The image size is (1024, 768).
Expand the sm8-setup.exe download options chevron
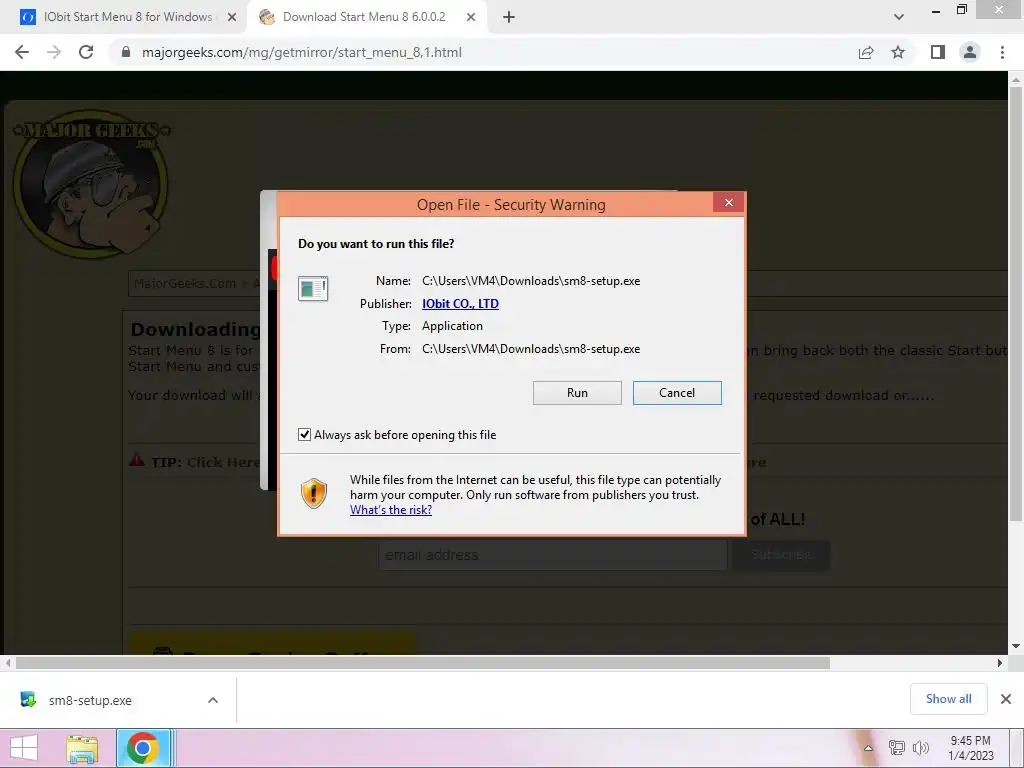(213, 700)
